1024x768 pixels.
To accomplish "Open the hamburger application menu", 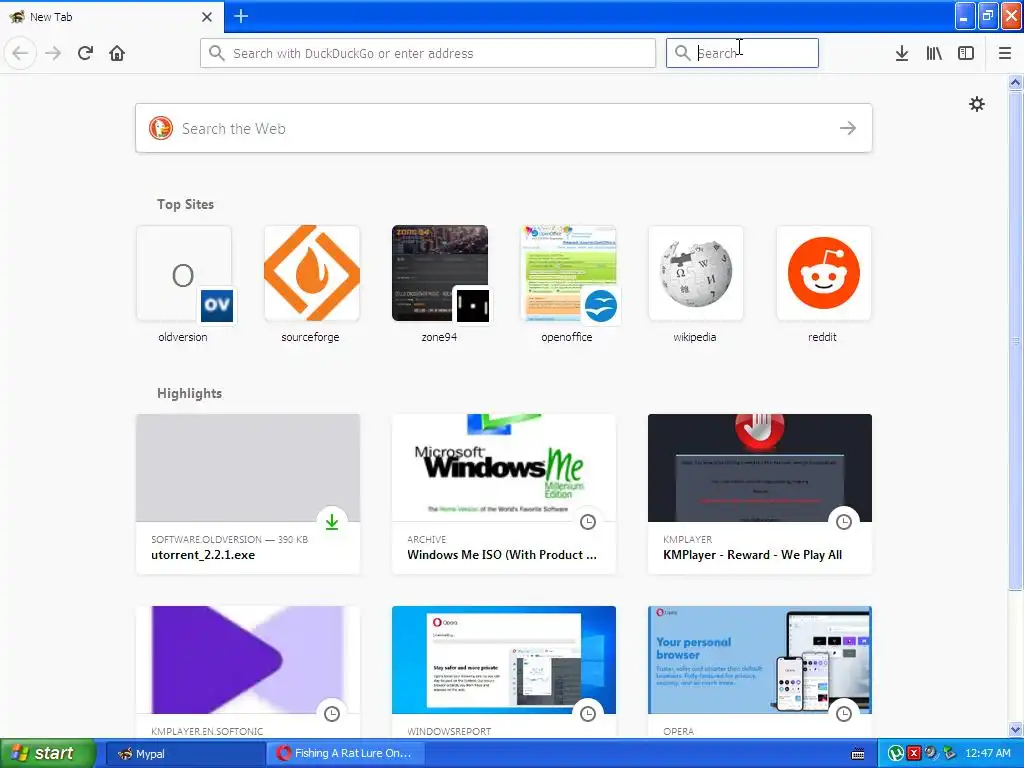I will click(1005, 53).
